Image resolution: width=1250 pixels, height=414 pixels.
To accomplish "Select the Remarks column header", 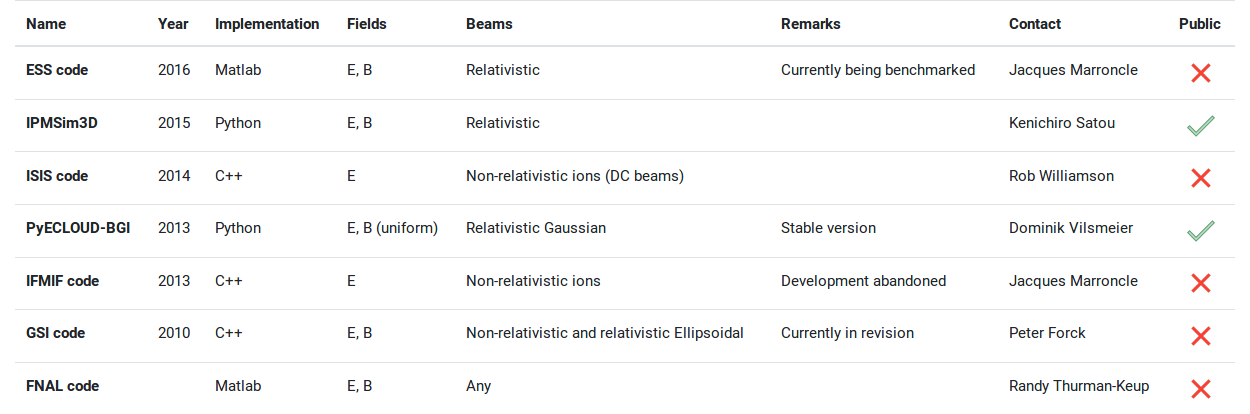I will (x=811, y=24).
